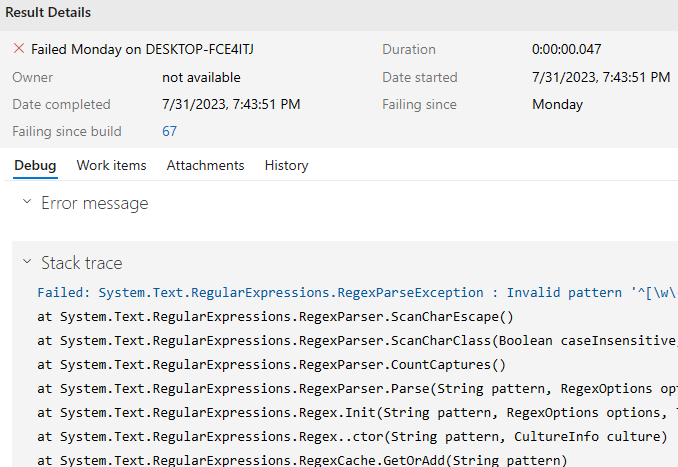This screenshot has height=467, width=678.
Task: Click the Date completed value
Action: (x=231, y=104)
